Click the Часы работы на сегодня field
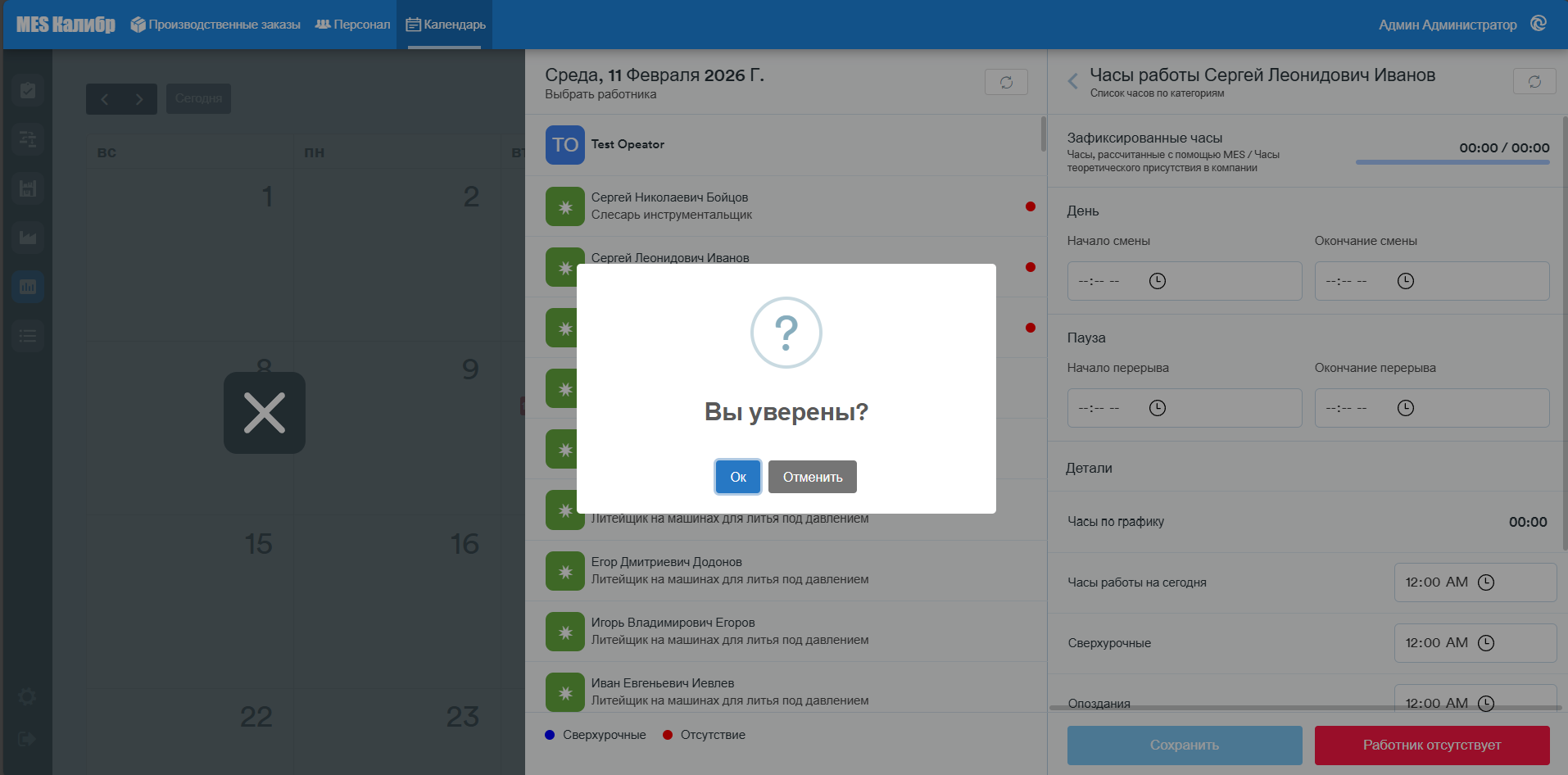 click(1475, 582)
